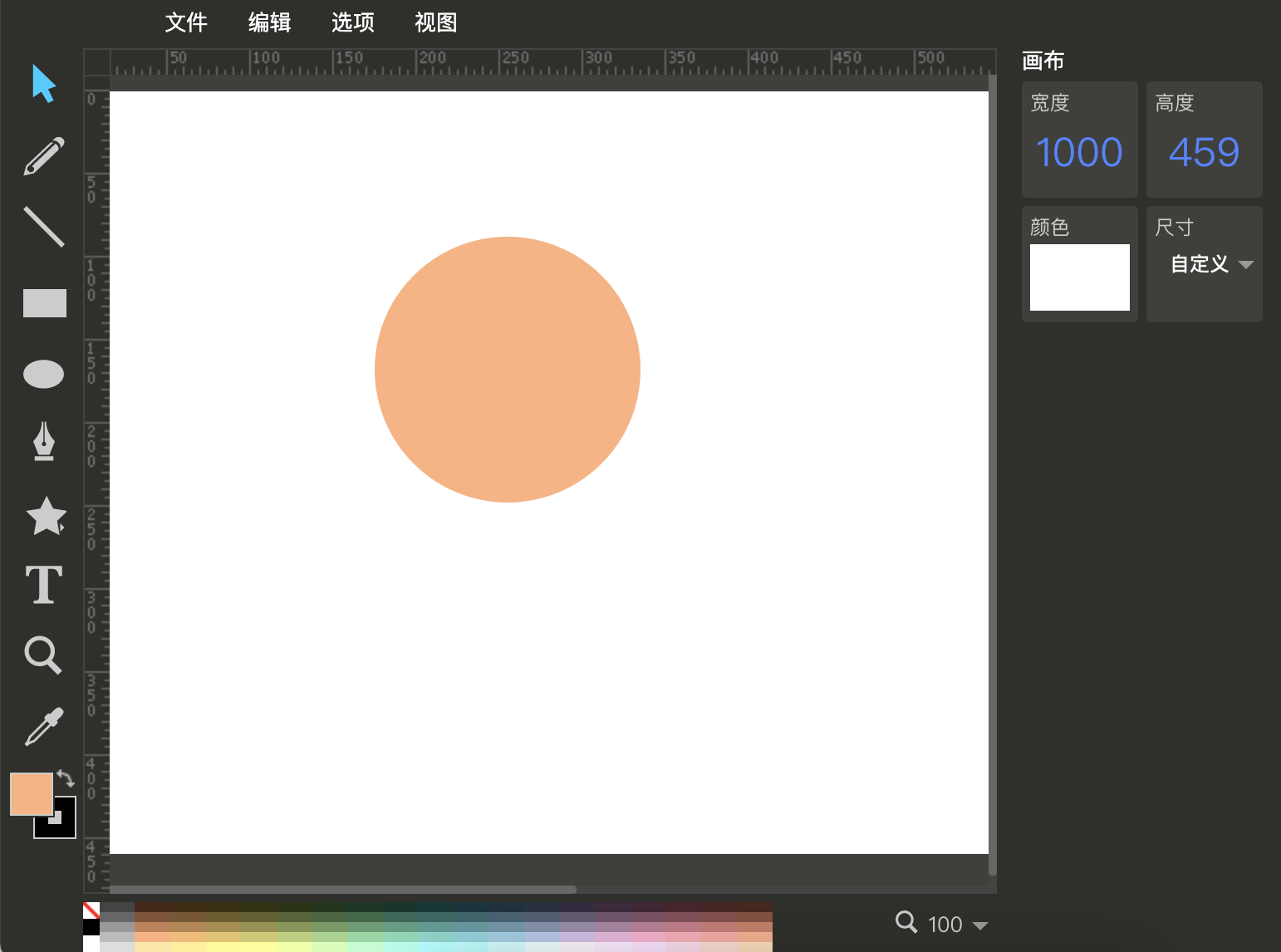This screenshot has width=1281, height=952.
Task: Open the 文件 menu
Action: tap(186, 22)
